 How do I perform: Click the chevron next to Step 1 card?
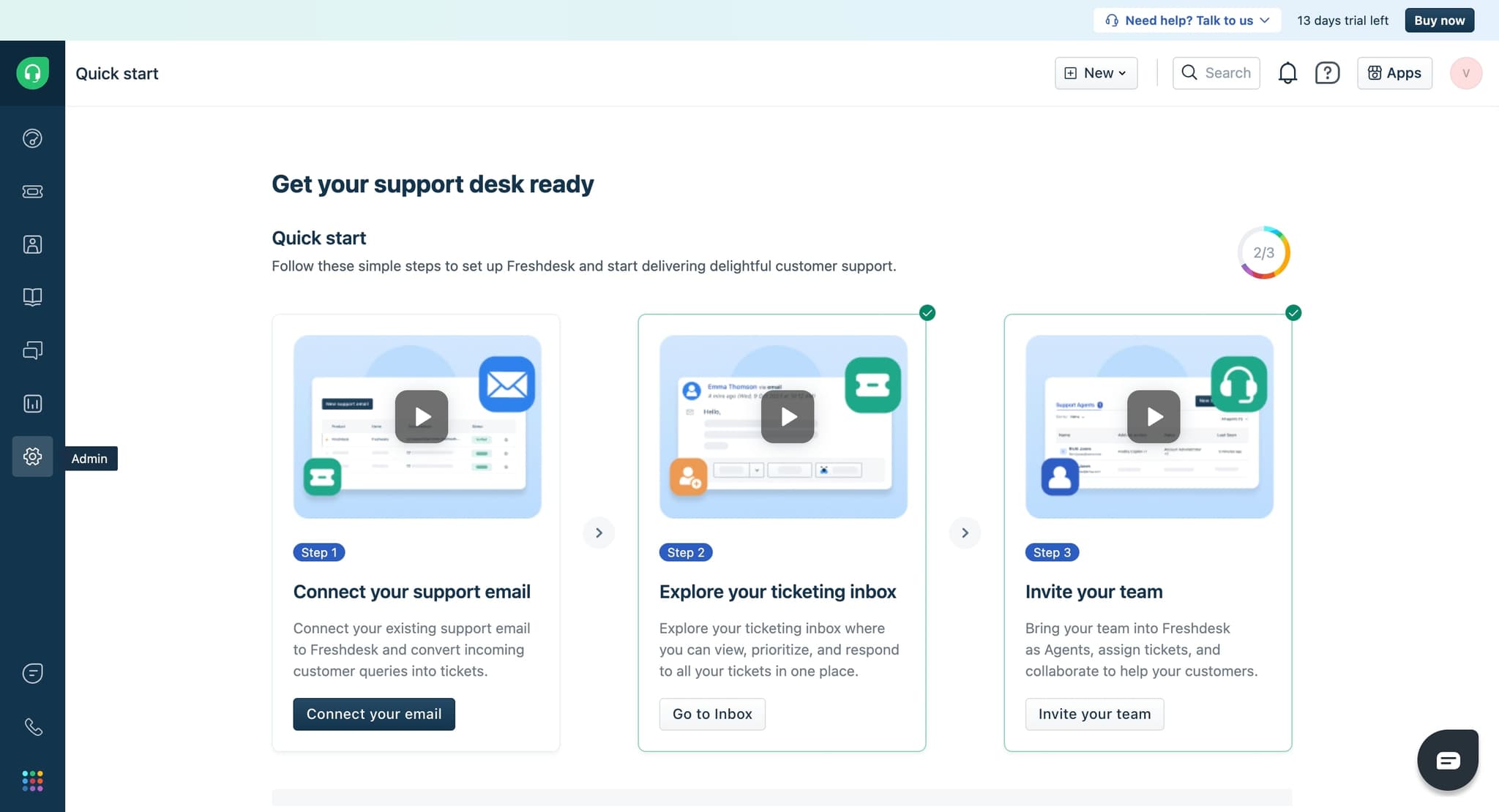coord(599,532)
